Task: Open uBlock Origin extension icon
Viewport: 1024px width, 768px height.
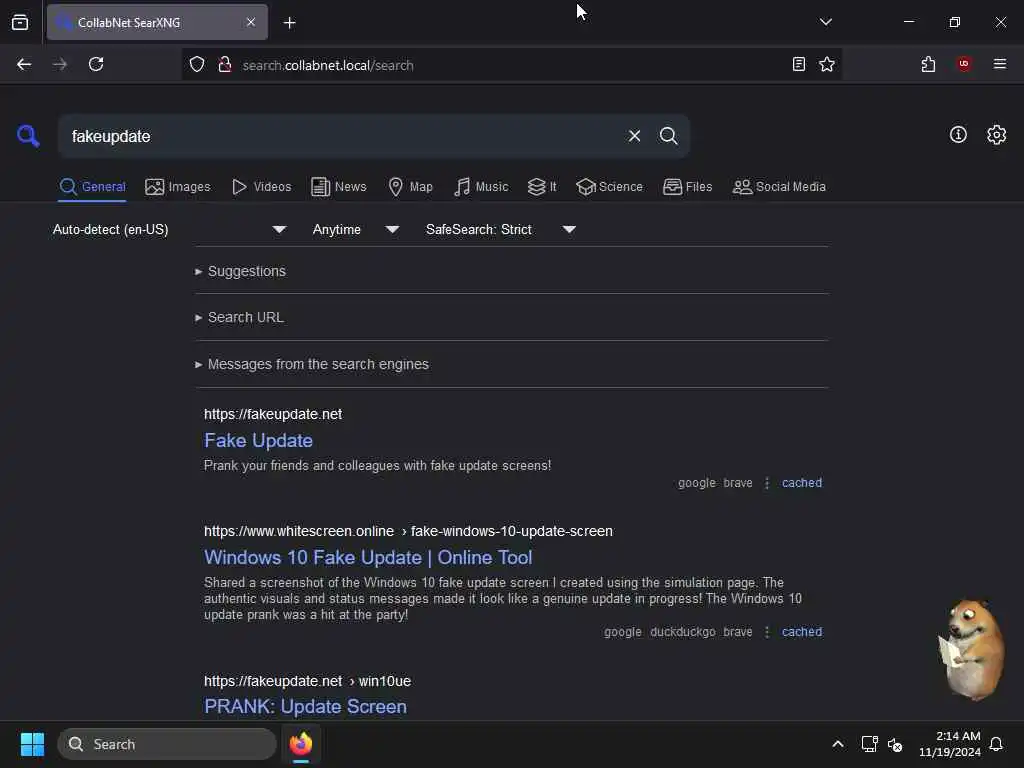Action: point(963,63)
